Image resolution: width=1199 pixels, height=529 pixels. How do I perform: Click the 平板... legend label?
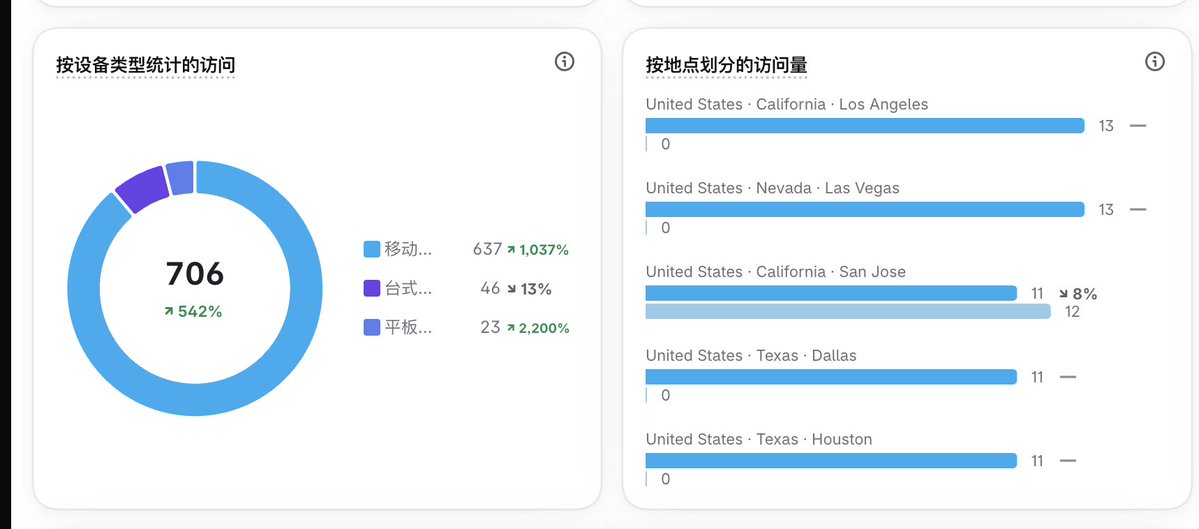coord(408,328)
